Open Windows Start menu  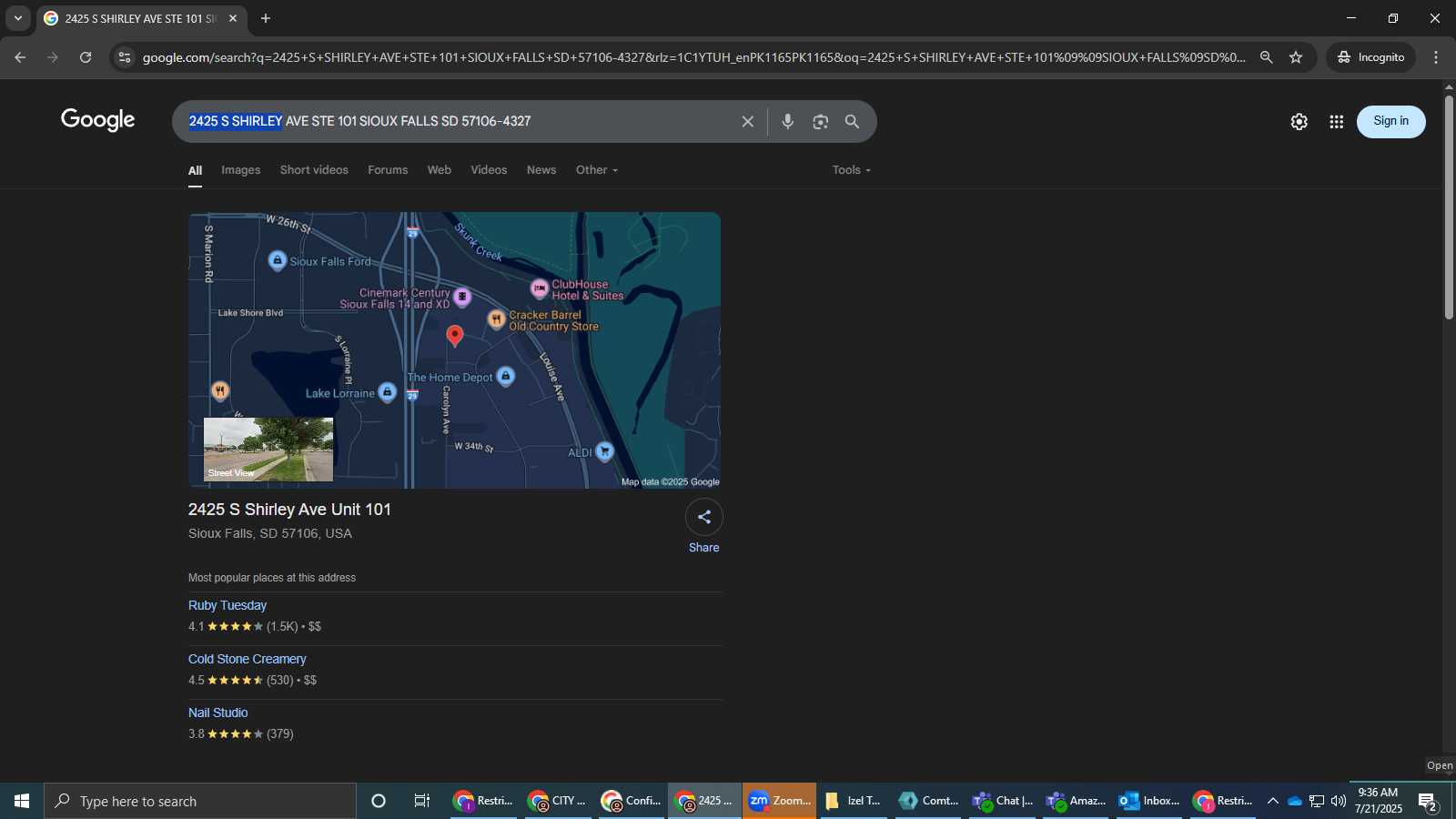point(22,801)
